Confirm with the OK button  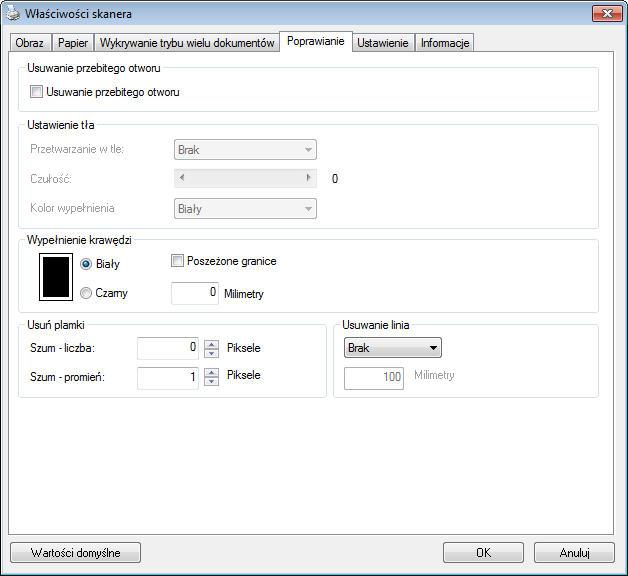(x=483, y=553)
